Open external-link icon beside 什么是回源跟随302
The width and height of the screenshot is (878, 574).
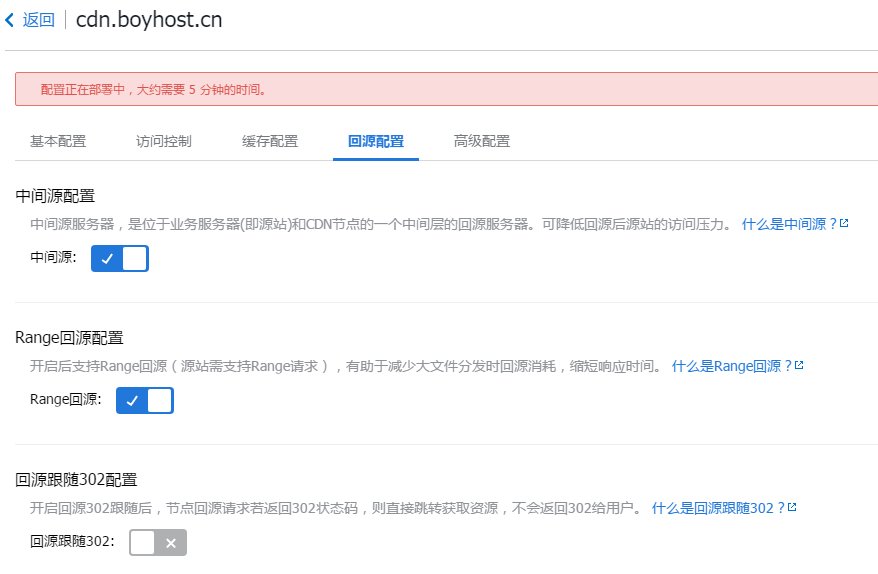click(x=792, y=508)
